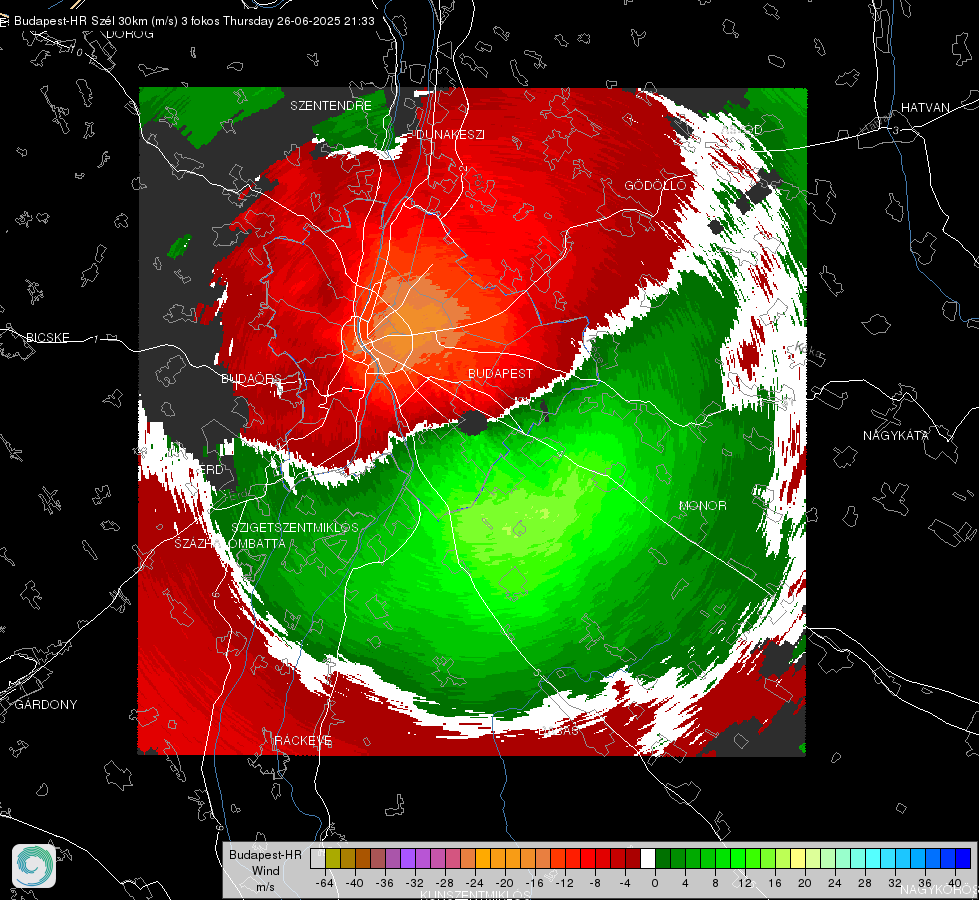Image resolution: width=979 pixels, height=900 pixels.
Task: Click the grey first swatch of the legend
Action: pos(318,858)
